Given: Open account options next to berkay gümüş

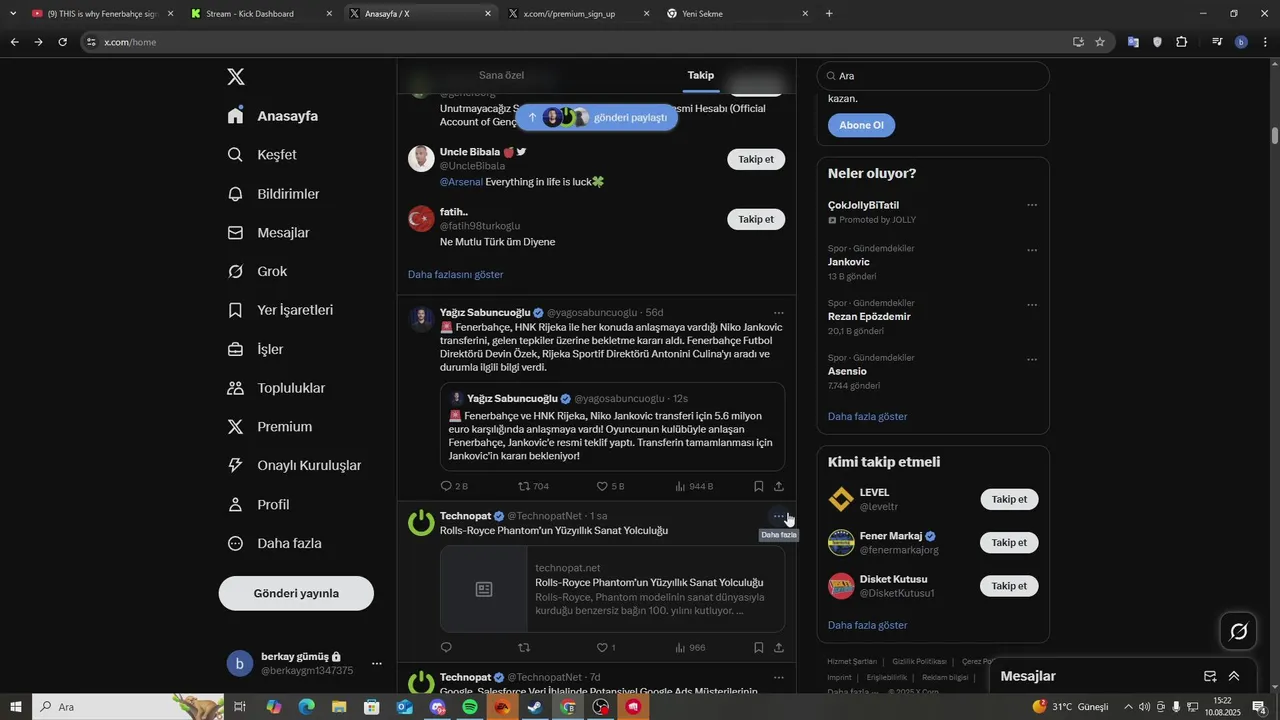Looking at the screenshot, I should click(x=377, y=663).
